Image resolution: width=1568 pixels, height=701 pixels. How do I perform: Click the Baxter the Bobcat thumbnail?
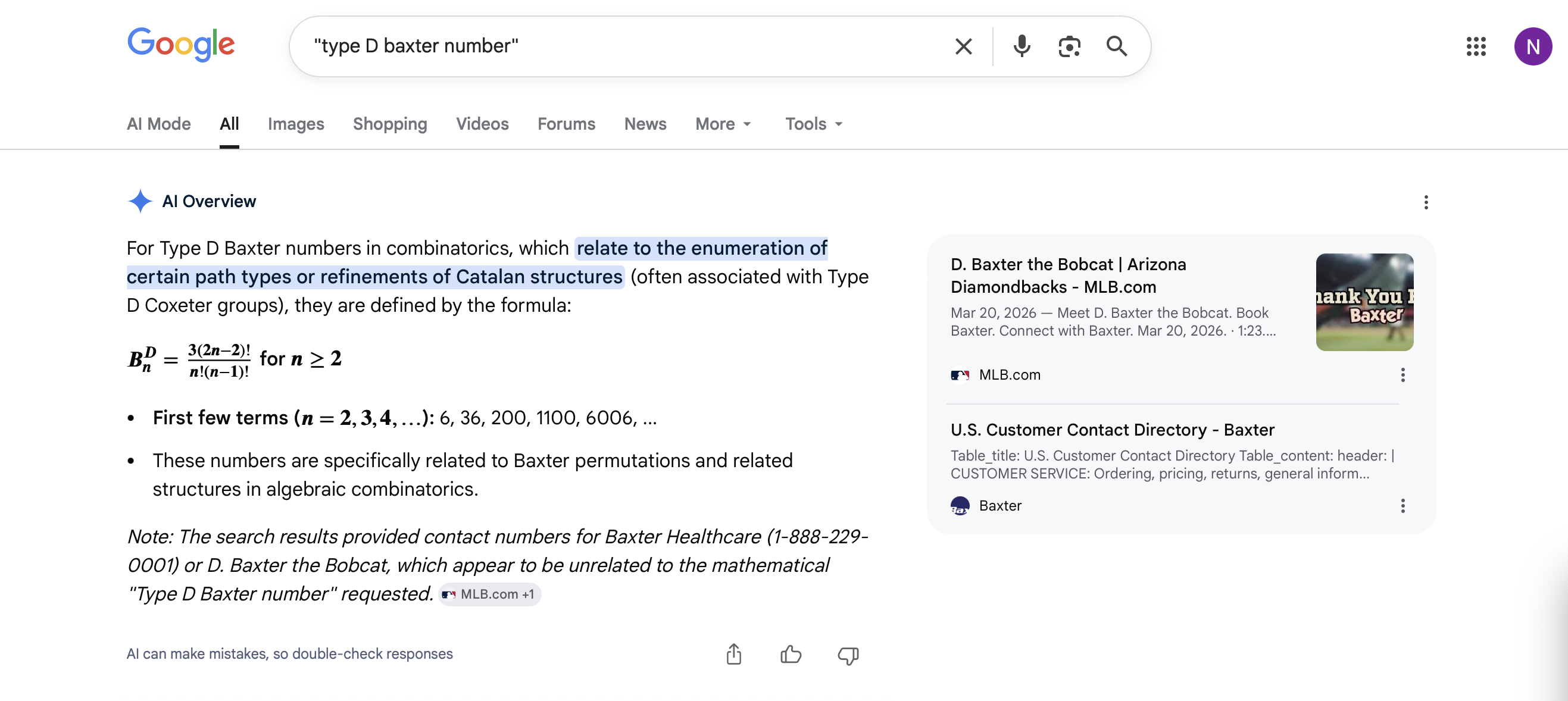click(1364, 302)
